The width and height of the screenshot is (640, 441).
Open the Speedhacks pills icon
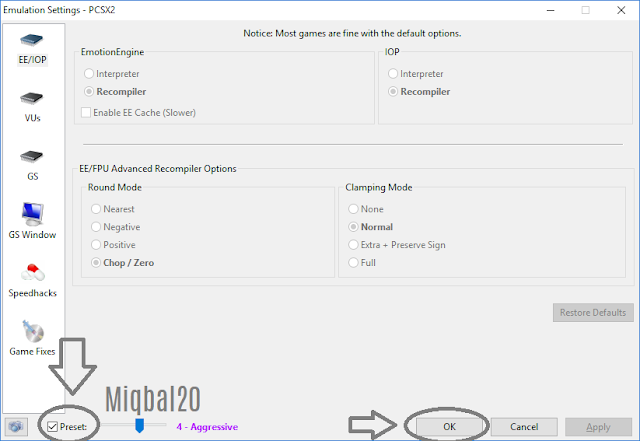click(33, 273)
